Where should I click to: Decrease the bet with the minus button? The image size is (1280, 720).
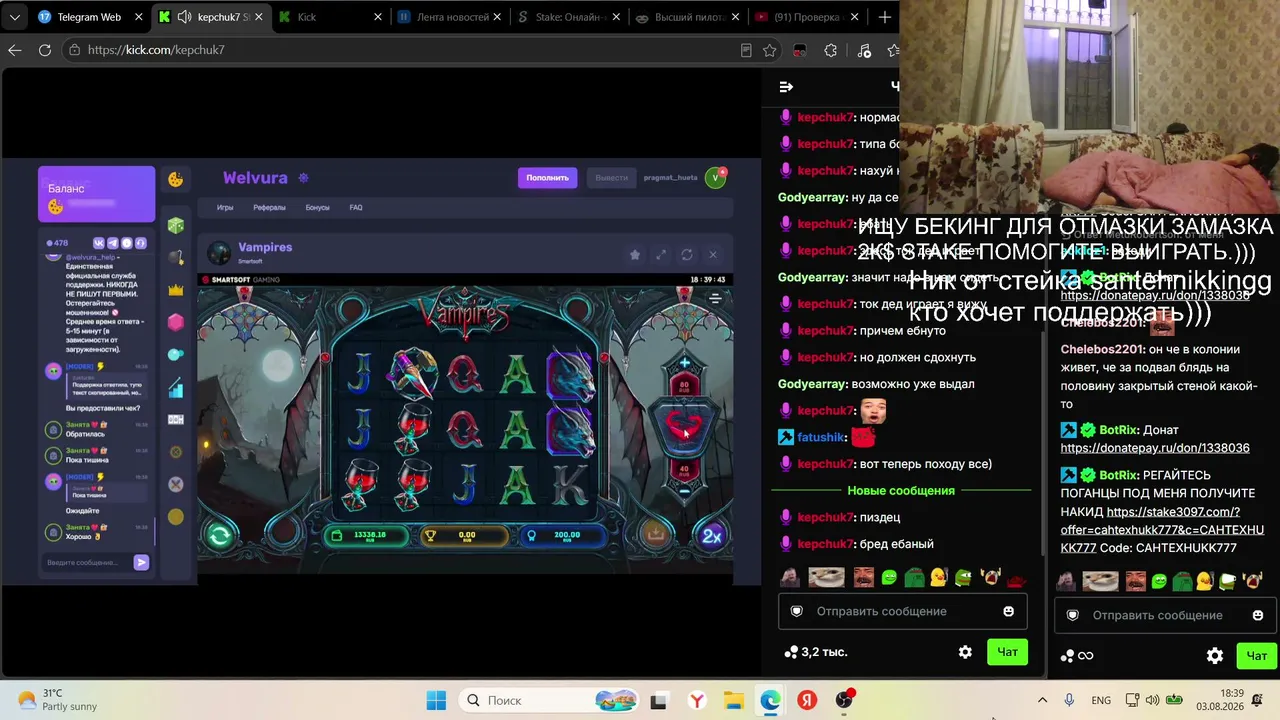(684, 491)
